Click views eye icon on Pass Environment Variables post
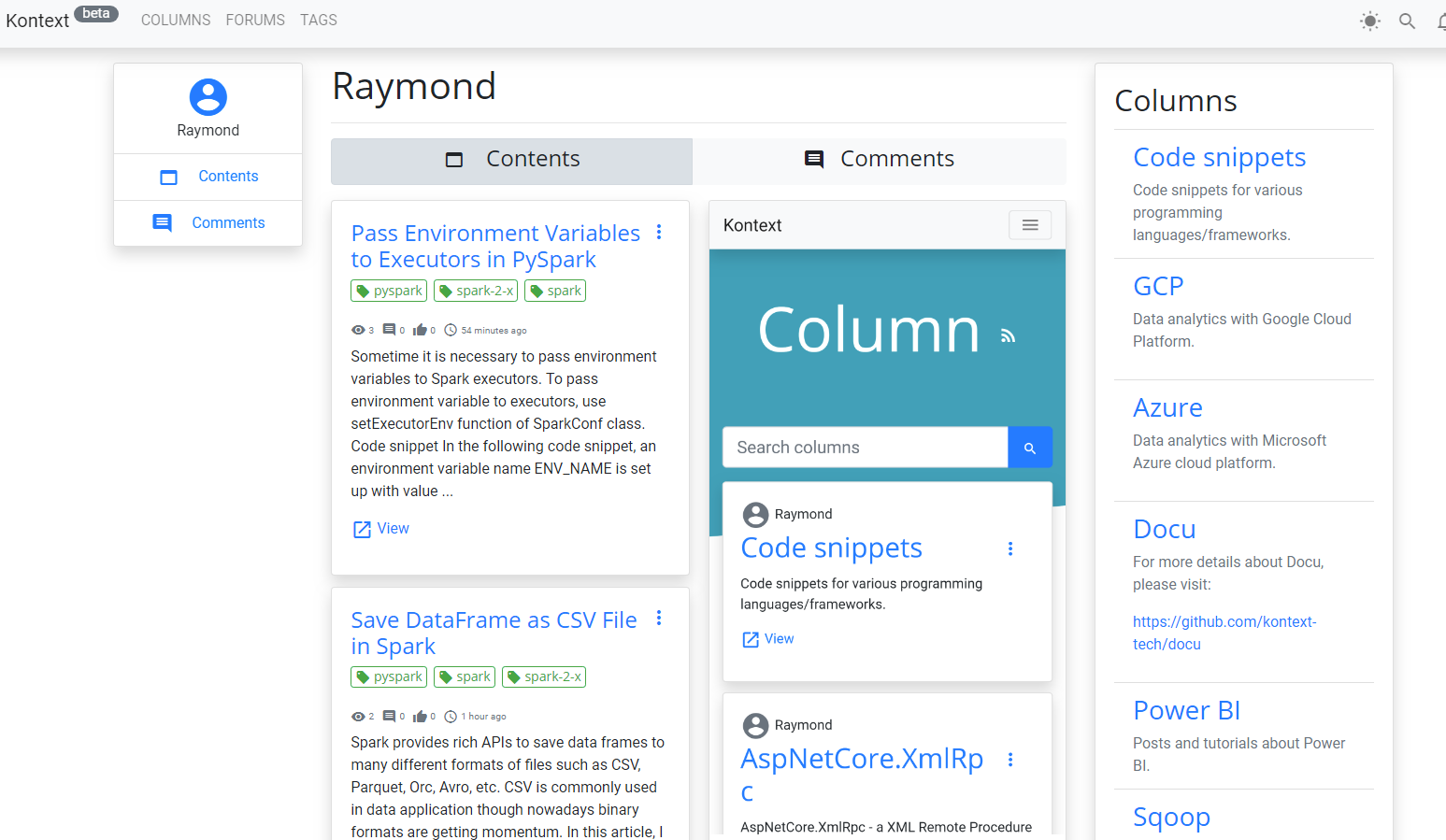This screenshot has width=1446, height=840. [358, 330]
